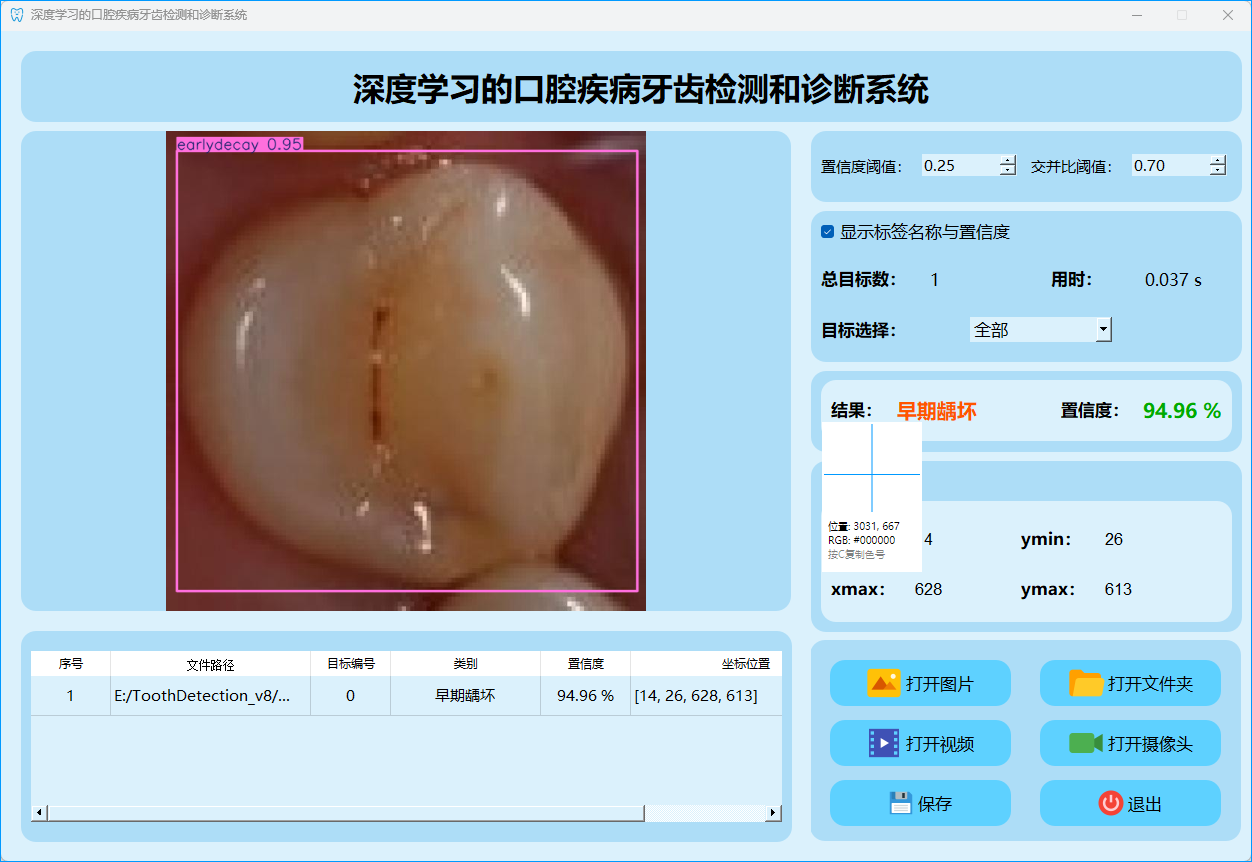
Task: Click the tooth app icon in title bar
Action: [x=16, y=15]
